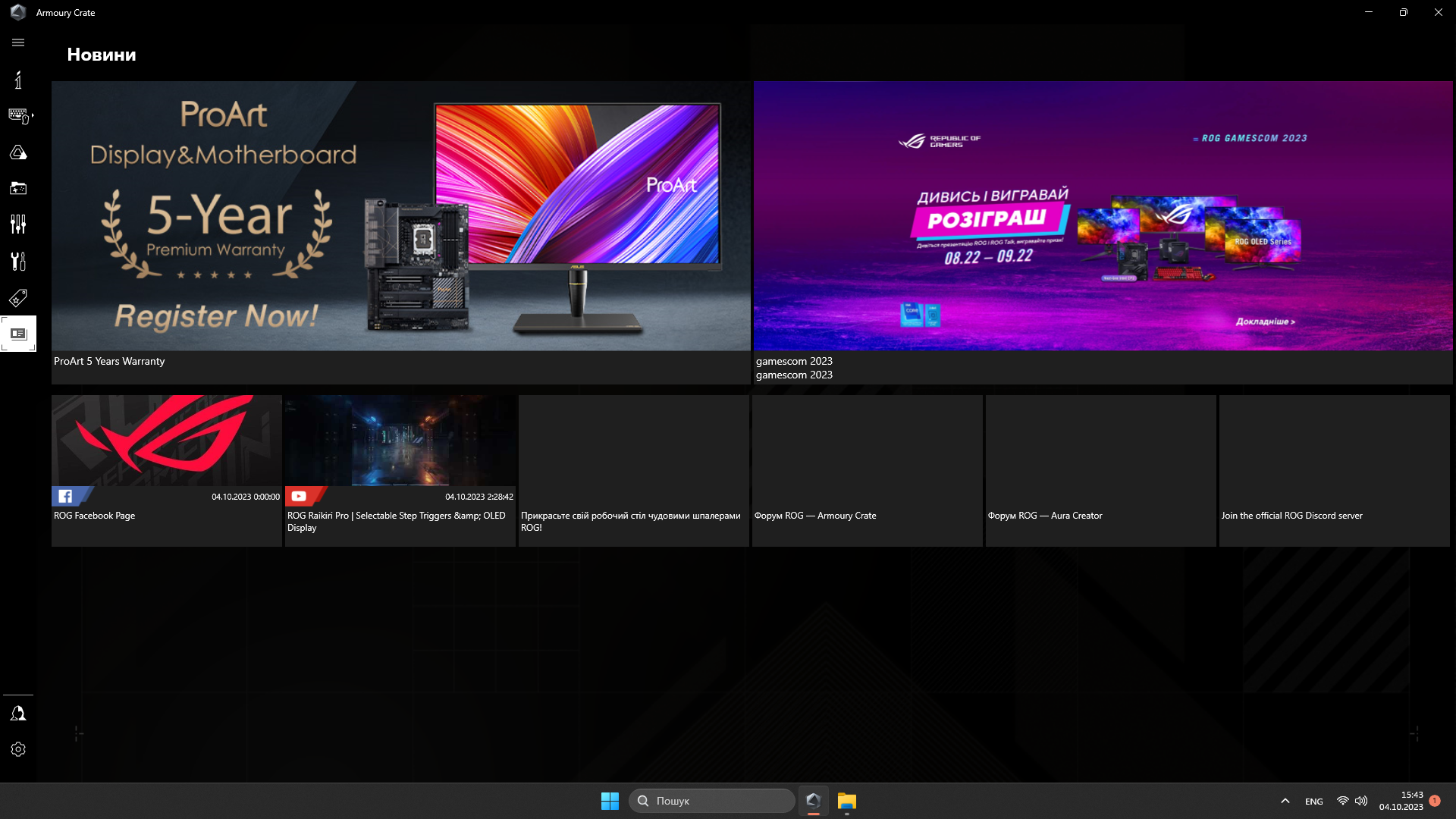1456x819 pixels.
Task: Click the Новини page heading
Action: coord(102,55)
